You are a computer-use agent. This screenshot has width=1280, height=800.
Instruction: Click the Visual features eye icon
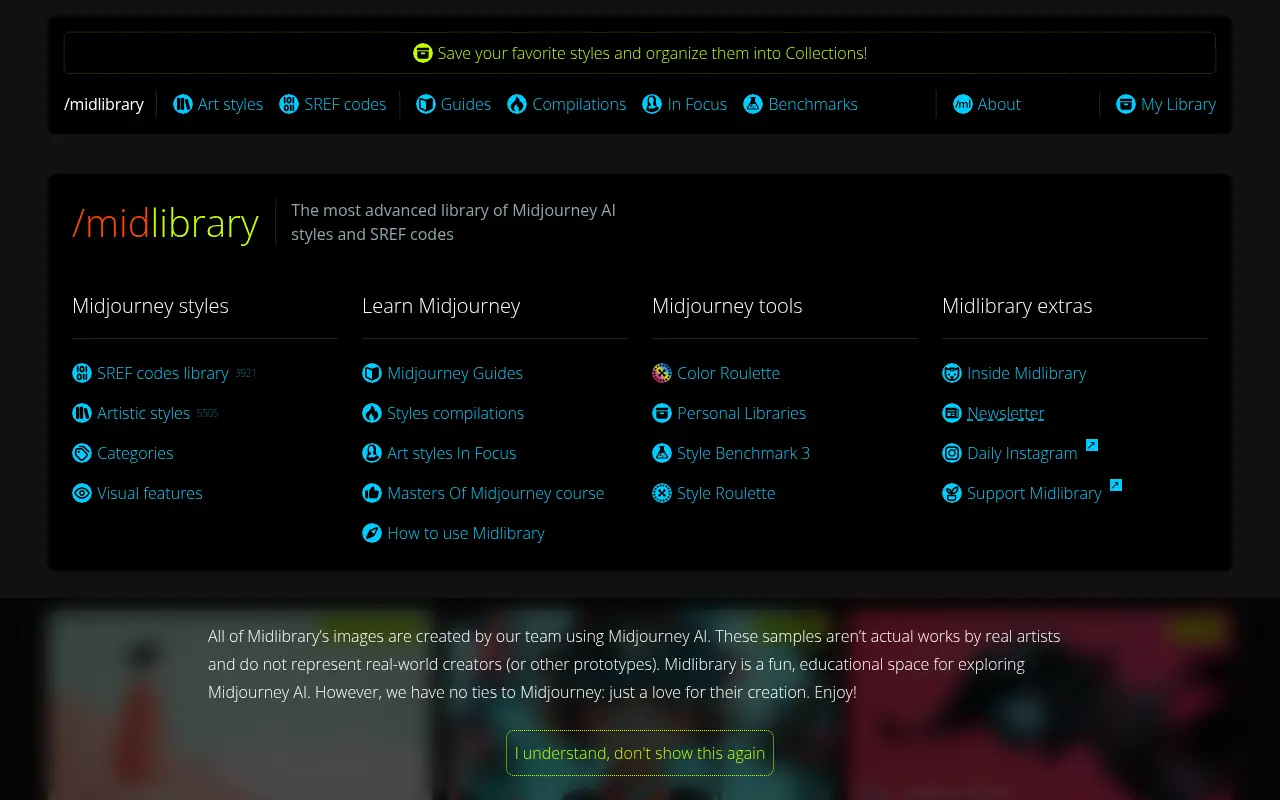coord(82,493)
